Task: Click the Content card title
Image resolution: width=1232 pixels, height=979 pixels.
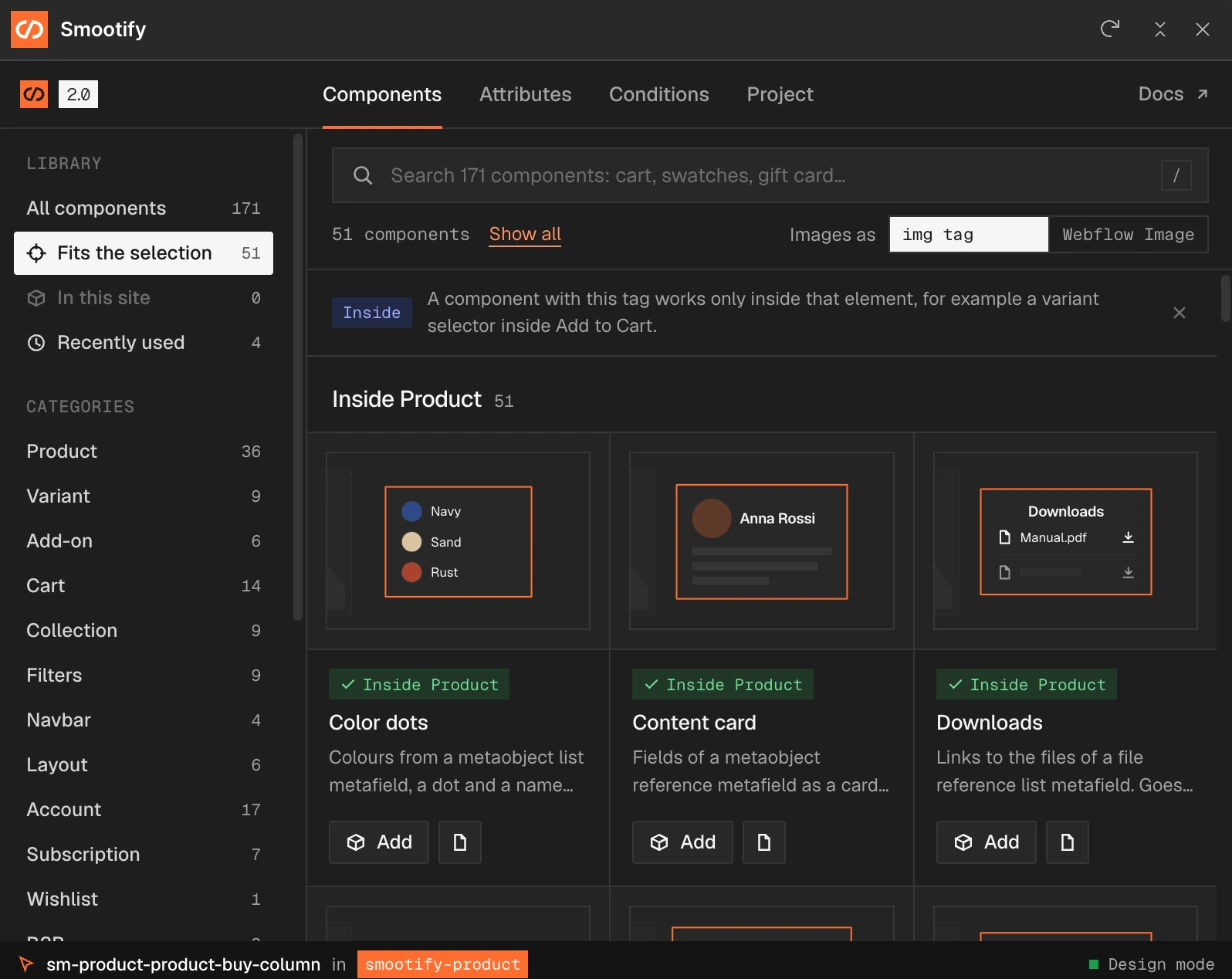Action: (694, 723)
